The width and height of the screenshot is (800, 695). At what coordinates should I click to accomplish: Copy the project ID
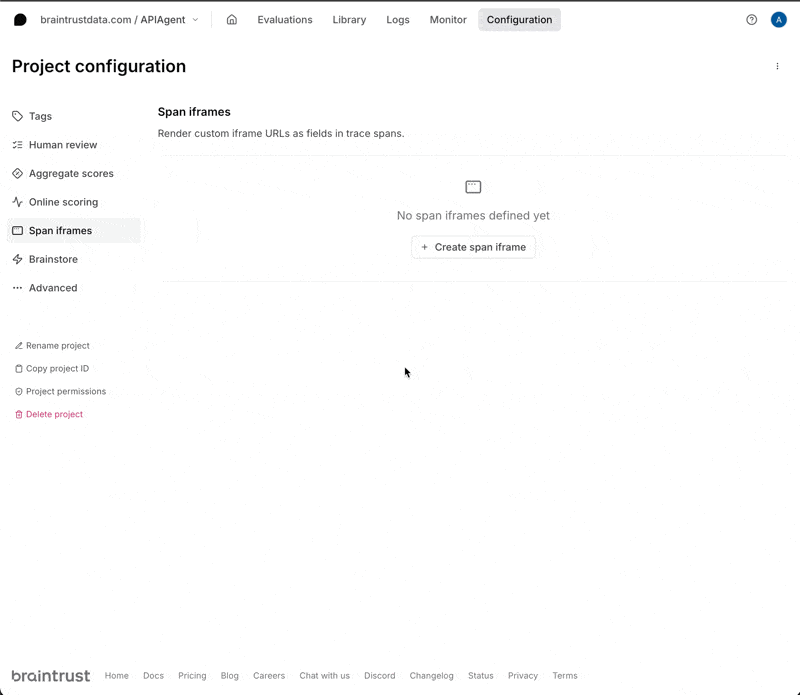click(57, 369)
